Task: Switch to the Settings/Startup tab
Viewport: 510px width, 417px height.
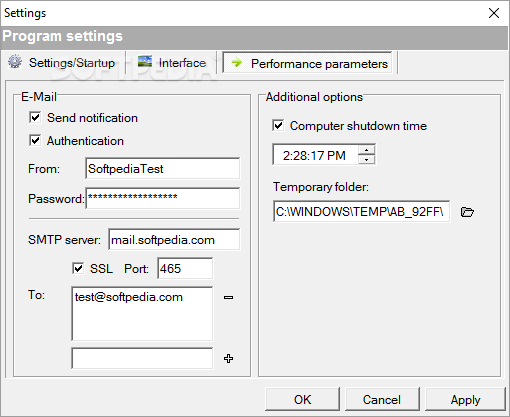Action: pyautogui.click(x=63, y=63)
